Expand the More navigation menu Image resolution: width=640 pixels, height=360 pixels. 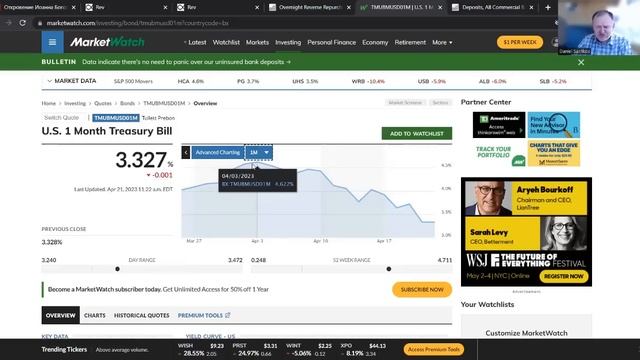[442, 42]
